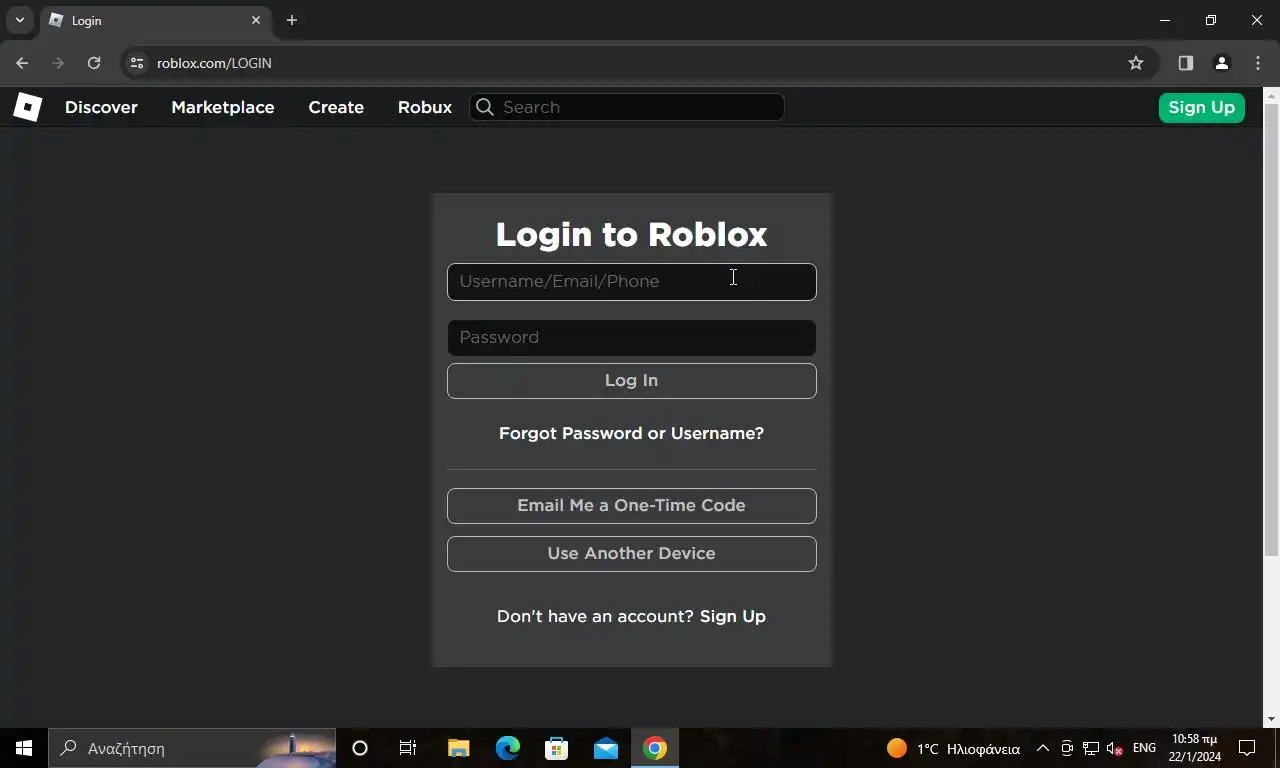Open the network icon in system tray
The height and width of the screenshot is (768, 1280).
[1091, 748]
